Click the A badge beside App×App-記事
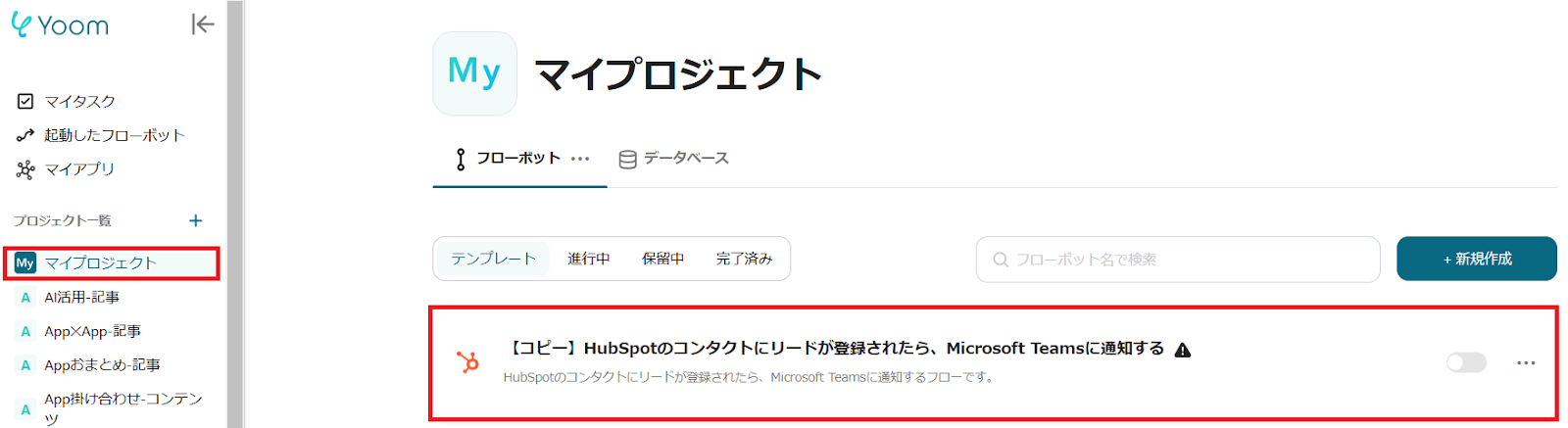 click(x=25, y=331)
